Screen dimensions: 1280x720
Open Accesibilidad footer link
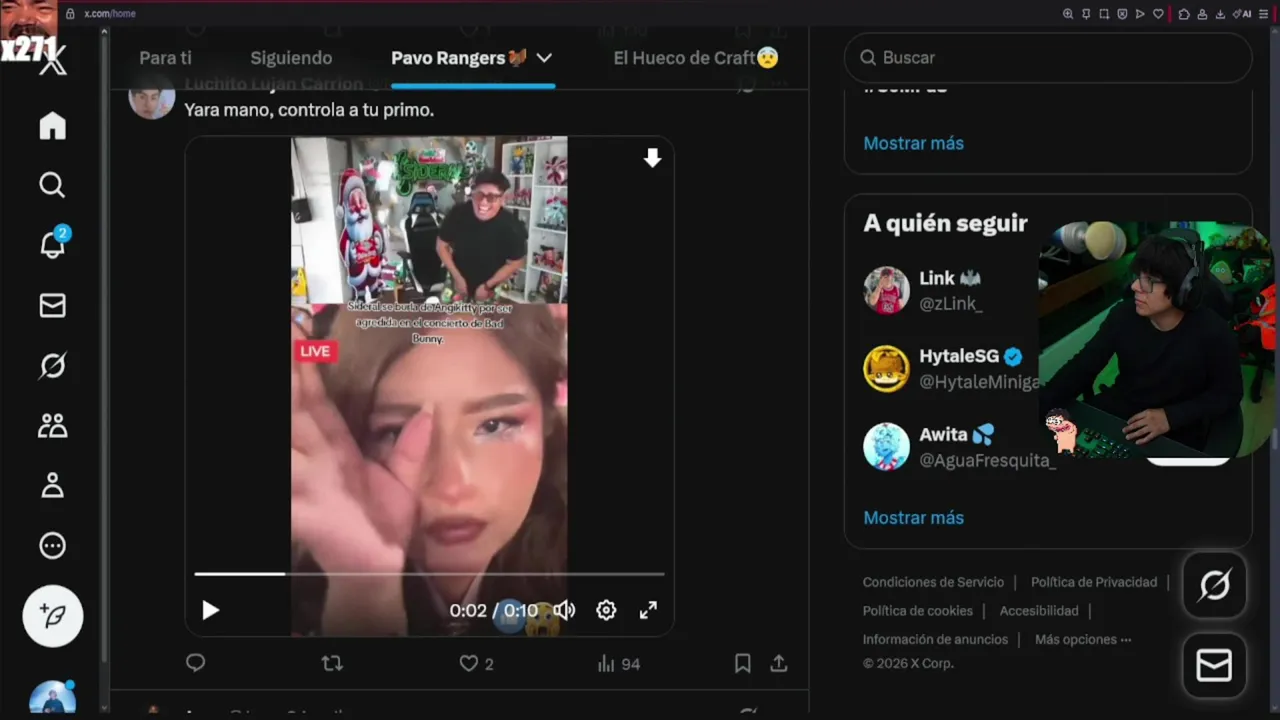point(1039,610)
